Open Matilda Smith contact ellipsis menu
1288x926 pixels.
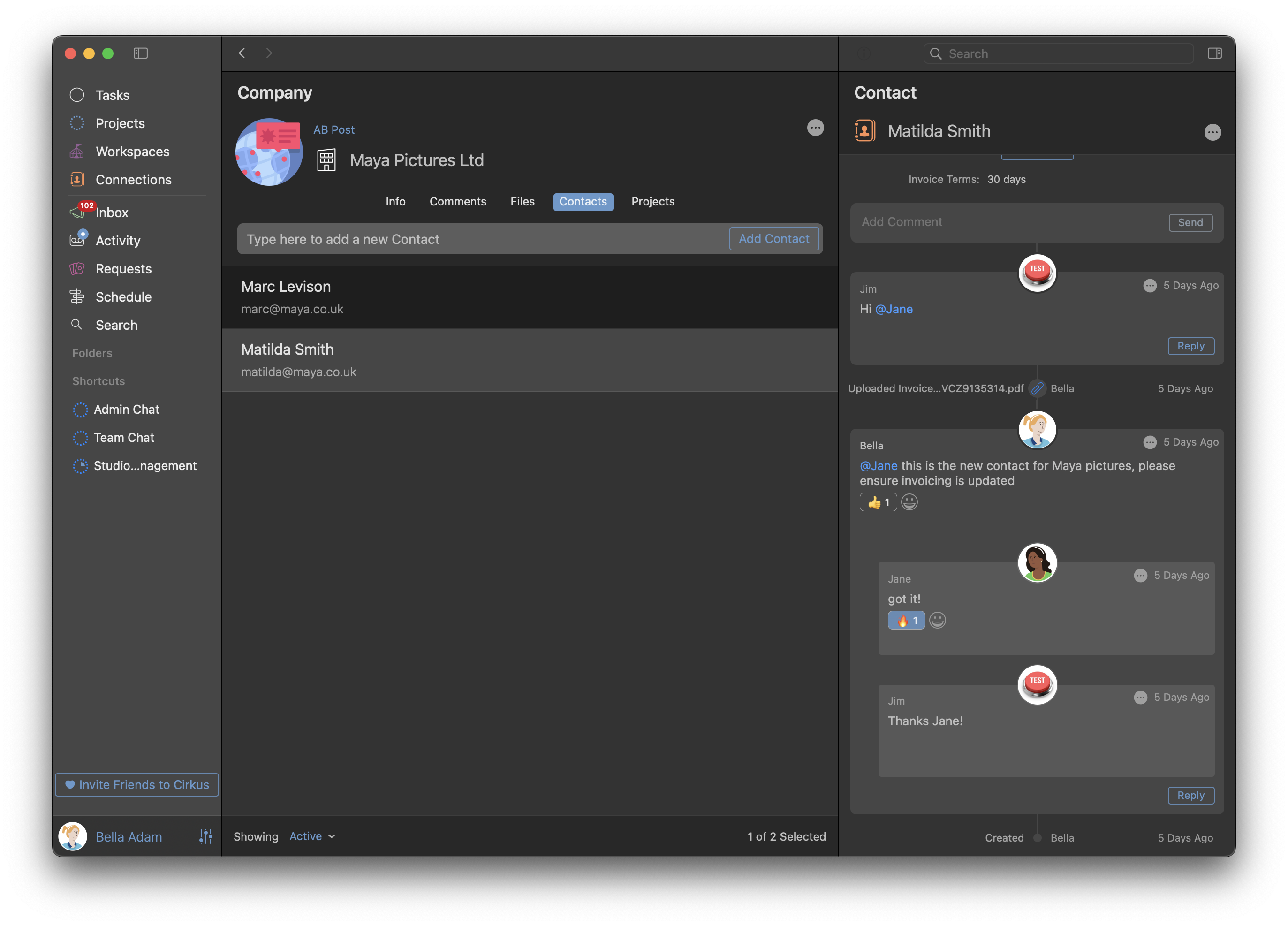(1212, 132)
